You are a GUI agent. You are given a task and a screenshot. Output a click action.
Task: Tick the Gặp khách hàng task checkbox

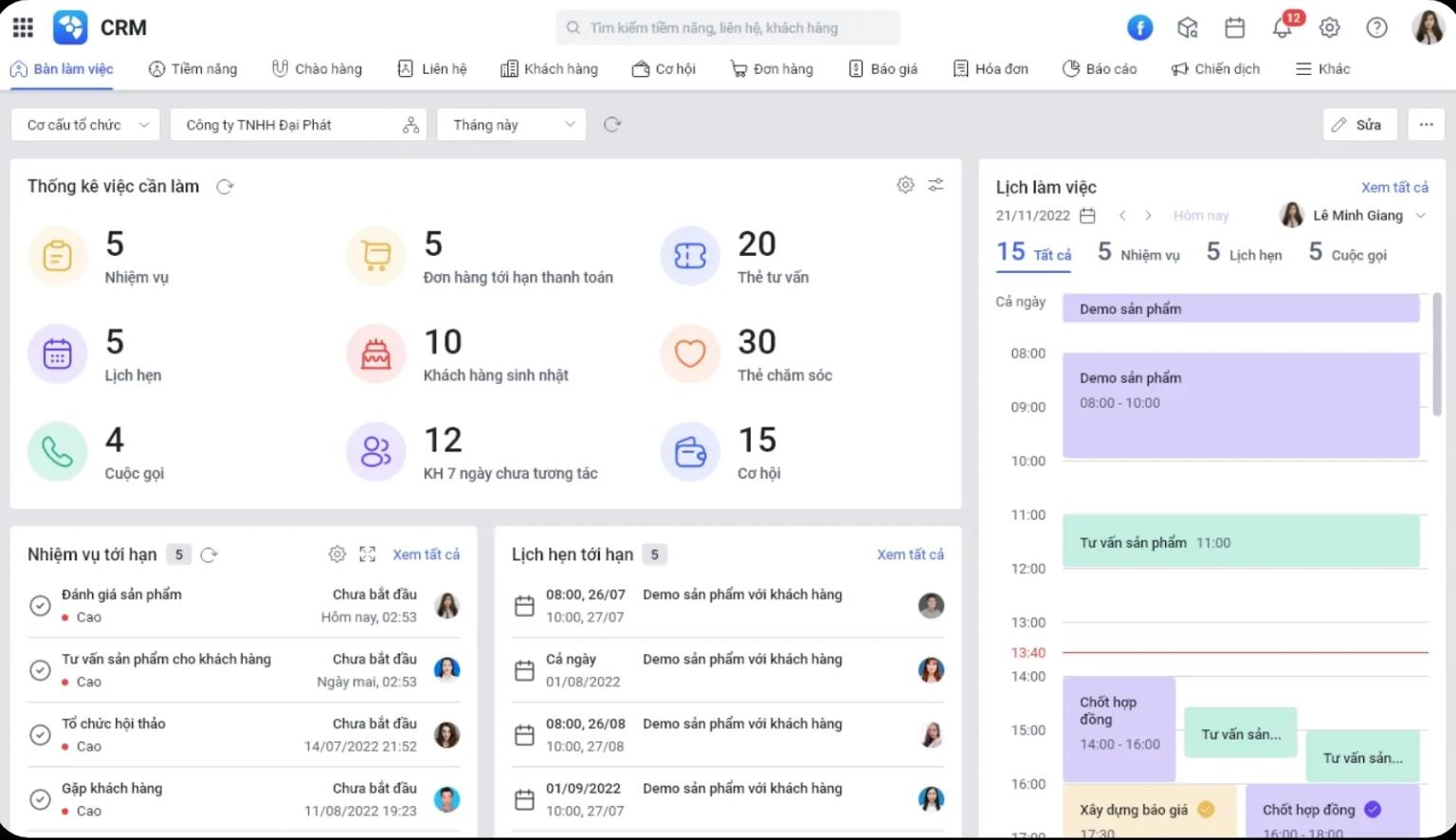pyautogui.click(x=40, y=799)
